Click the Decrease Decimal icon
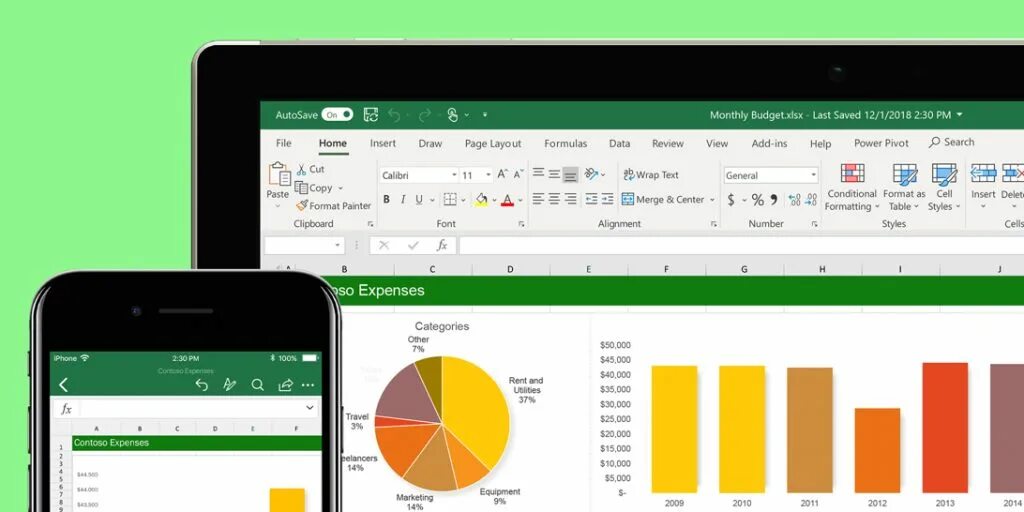Image resolution: width=1024 pixels, height=512 pixels. click(x=811, y=200)
